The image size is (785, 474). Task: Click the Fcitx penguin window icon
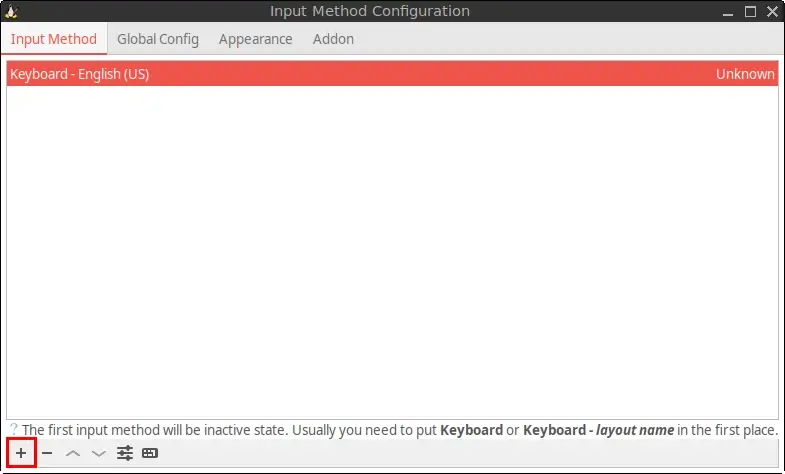pyautogui.click(x=11, y=11)
